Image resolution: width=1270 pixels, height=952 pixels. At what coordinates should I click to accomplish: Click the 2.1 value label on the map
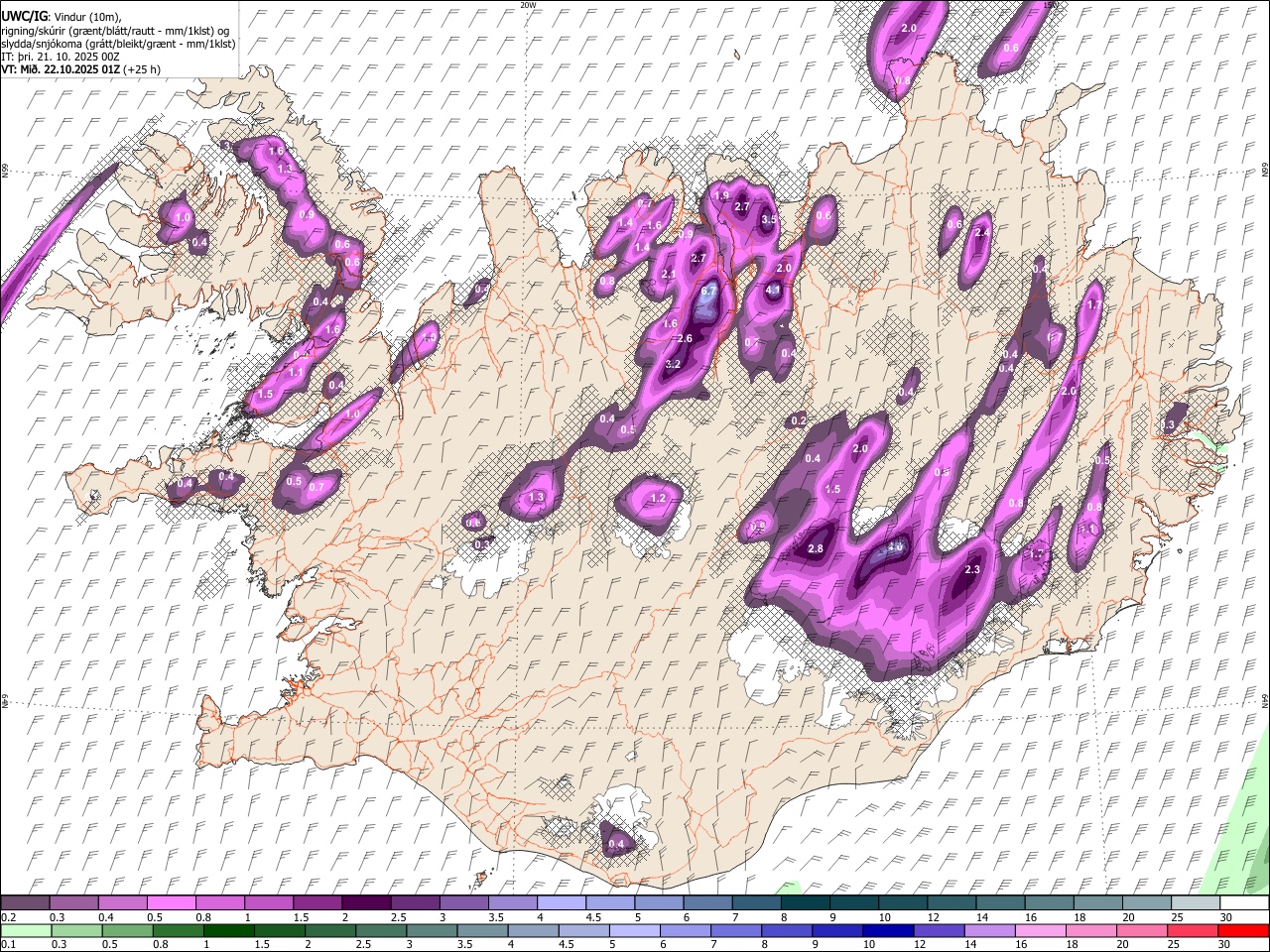pos(669,275)
